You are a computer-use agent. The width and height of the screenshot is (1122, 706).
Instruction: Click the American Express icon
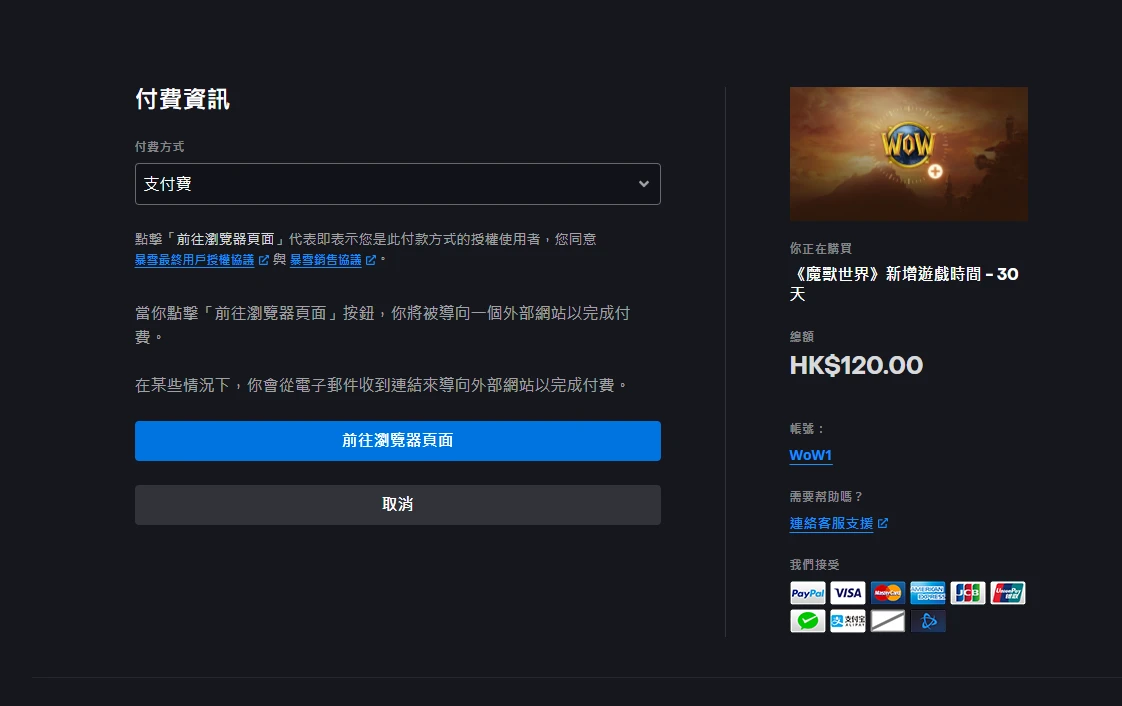point(927,593)
